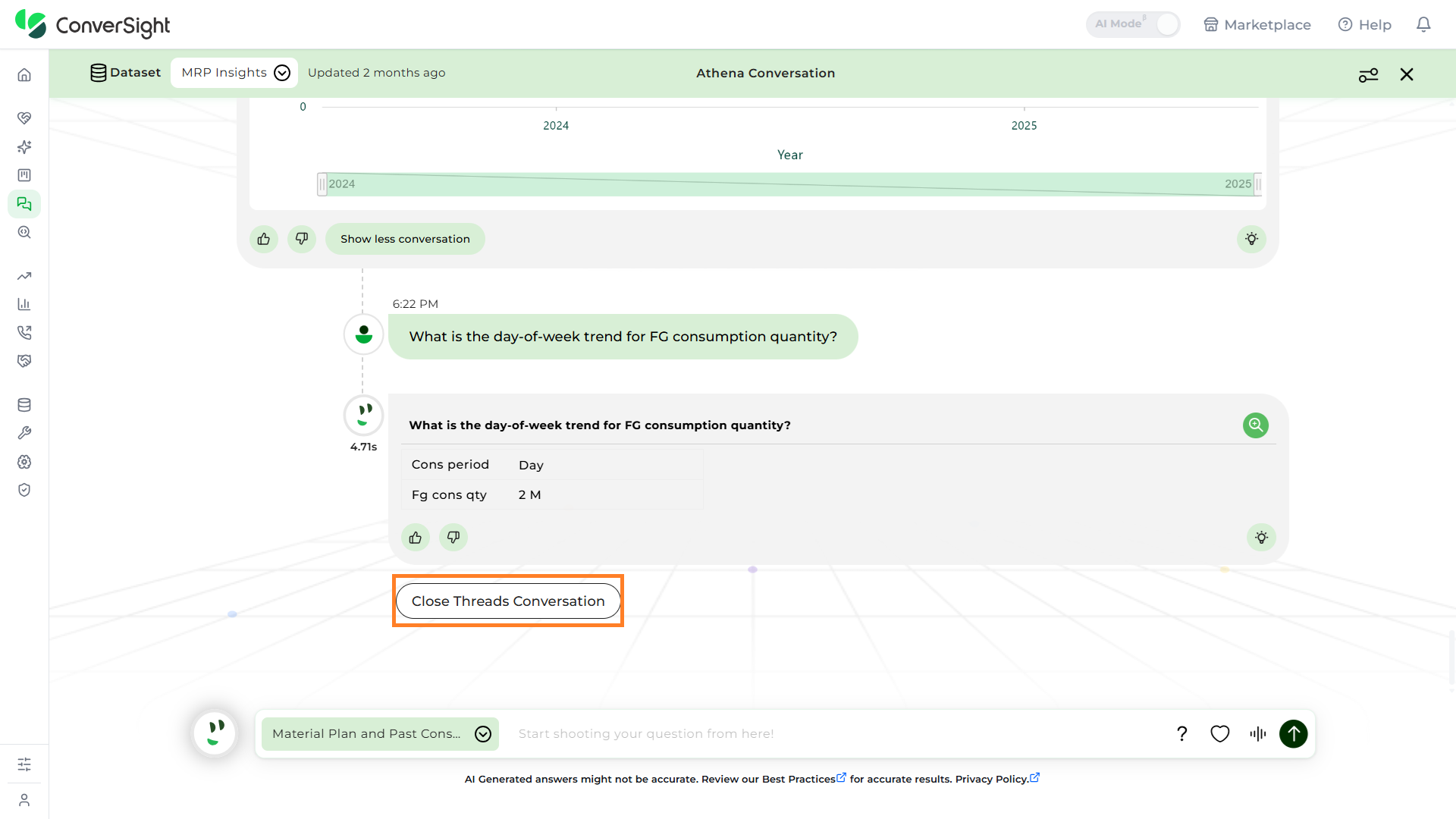Click insights lightbulb beside Show less conversation
This screenshot has height=819, width=1456.
(1251, 239)
